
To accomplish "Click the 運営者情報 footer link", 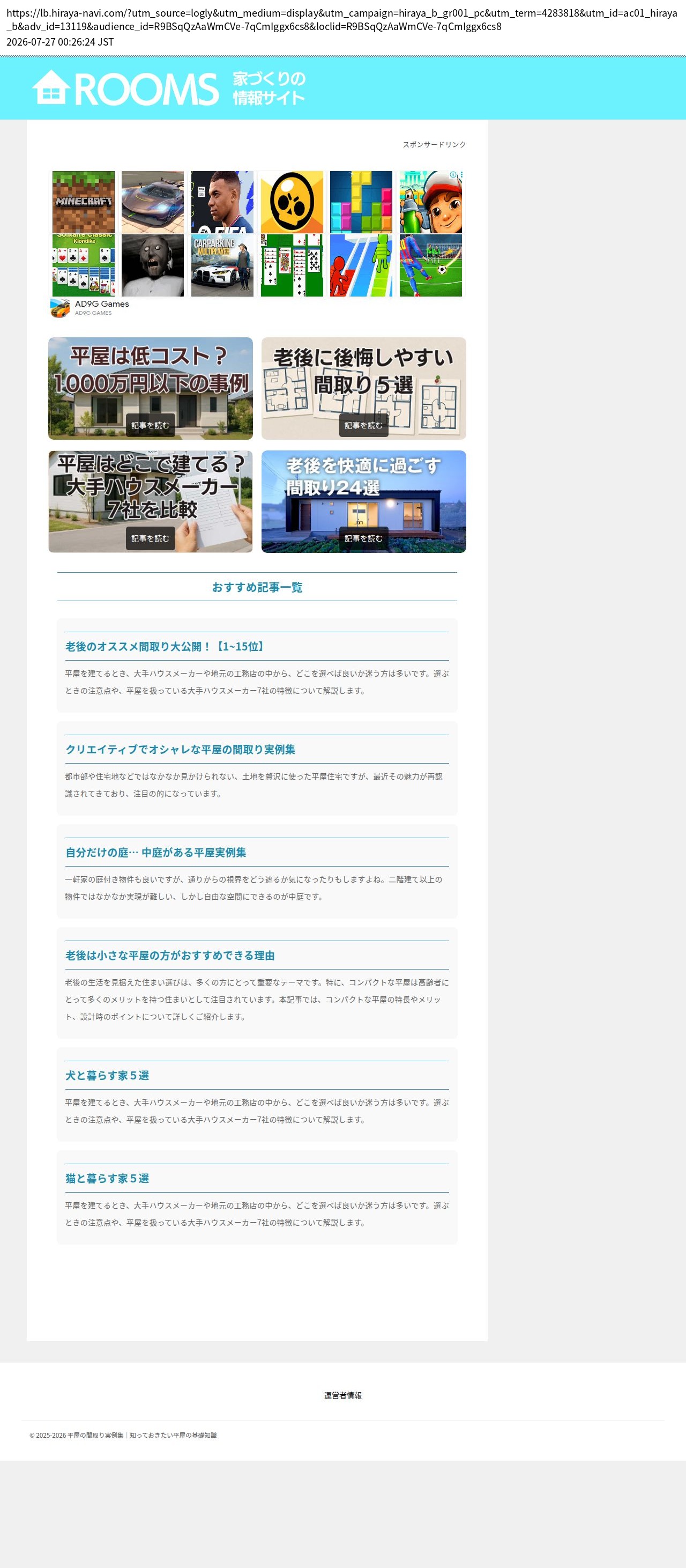I will [343, 1395].
